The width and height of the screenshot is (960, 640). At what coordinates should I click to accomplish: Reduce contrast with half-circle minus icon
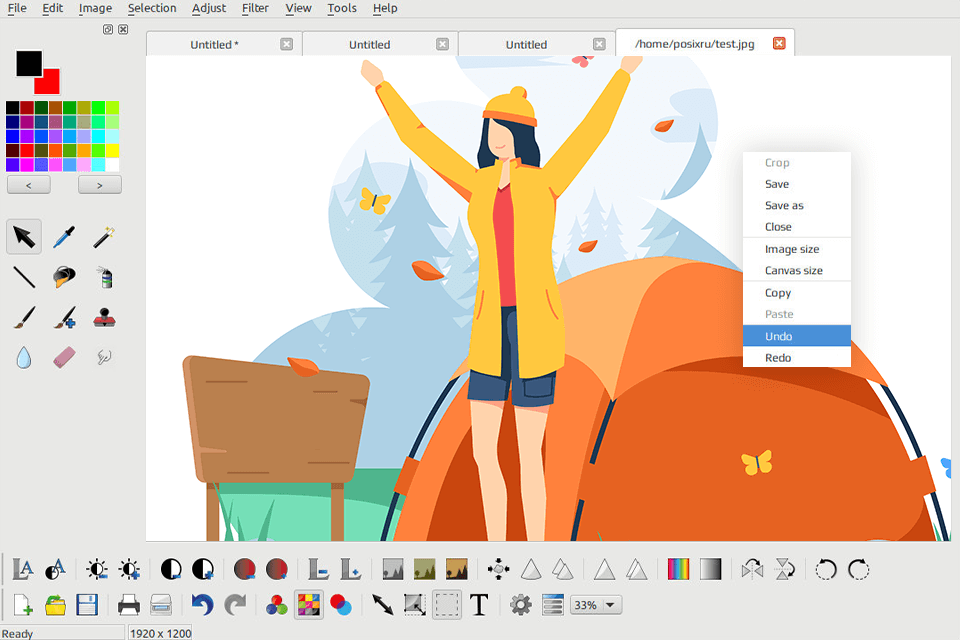click(171, 570)
